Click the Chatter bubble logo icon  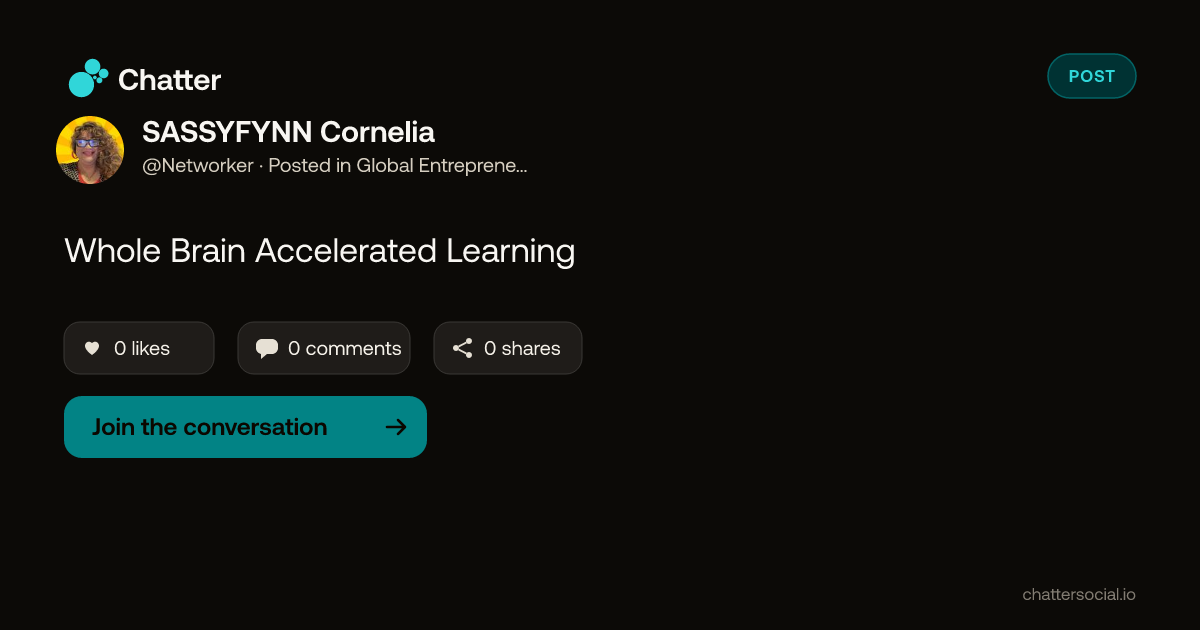pos(88,78)
